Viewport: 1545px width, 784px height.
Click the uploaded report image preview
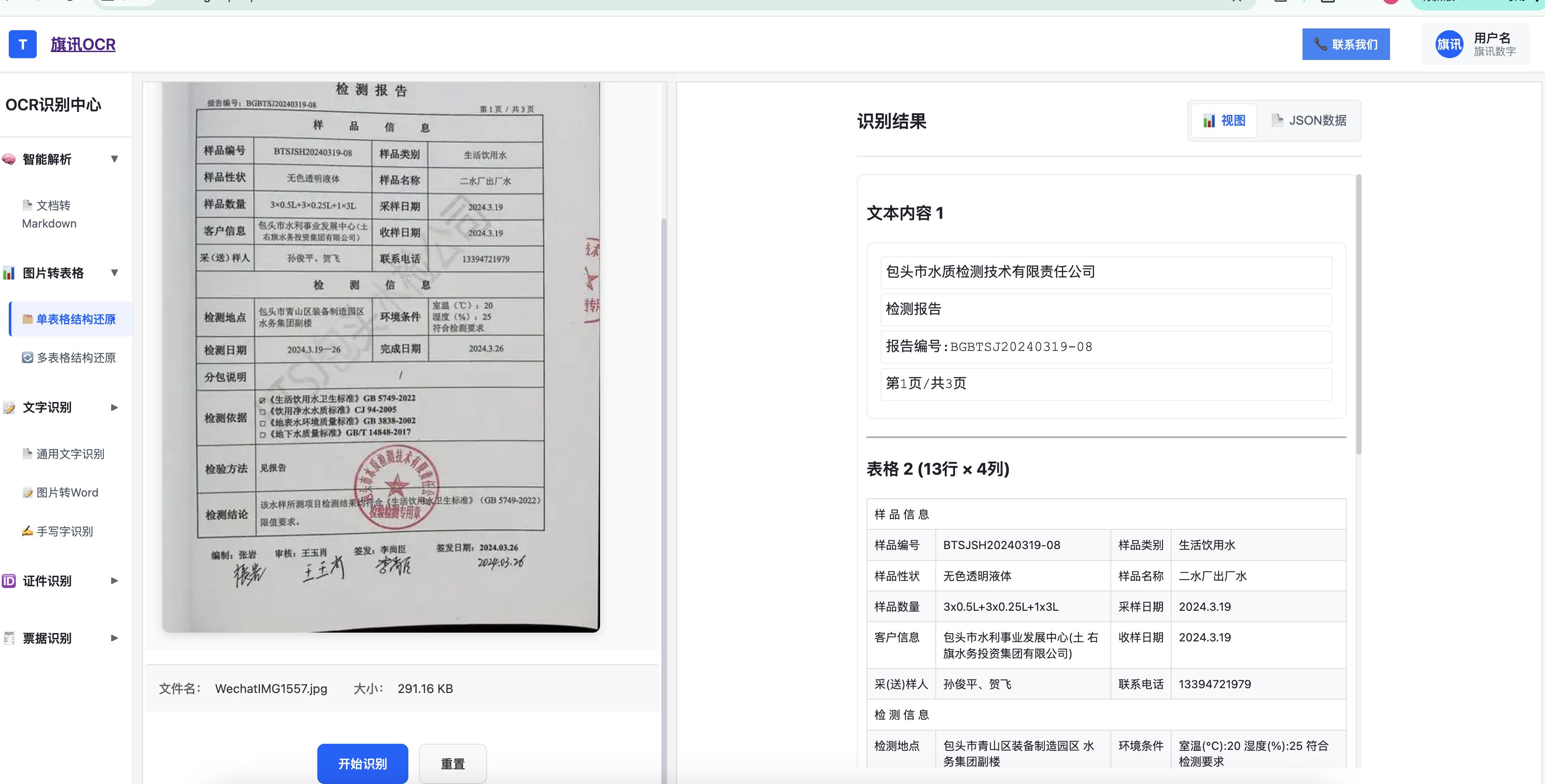coord(381,356)
